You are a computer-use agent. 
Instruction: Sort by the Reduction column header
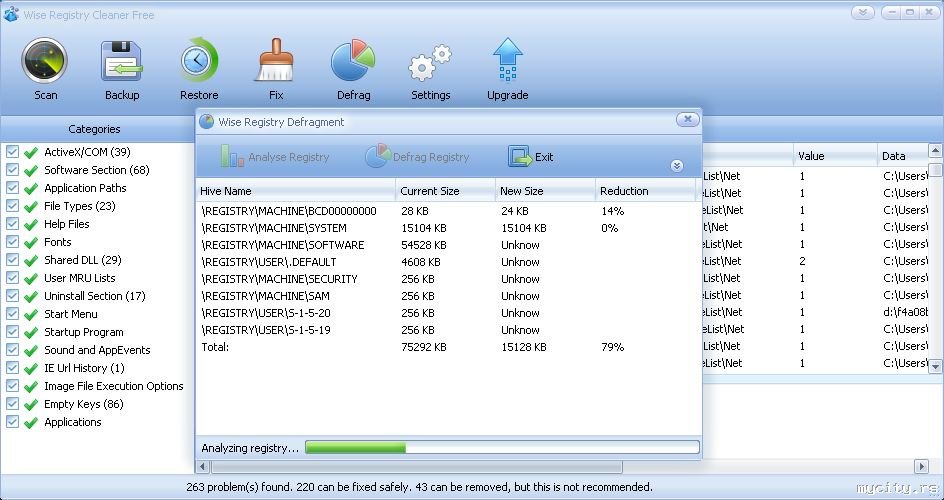pyautogui.click(x=645, y=191)
